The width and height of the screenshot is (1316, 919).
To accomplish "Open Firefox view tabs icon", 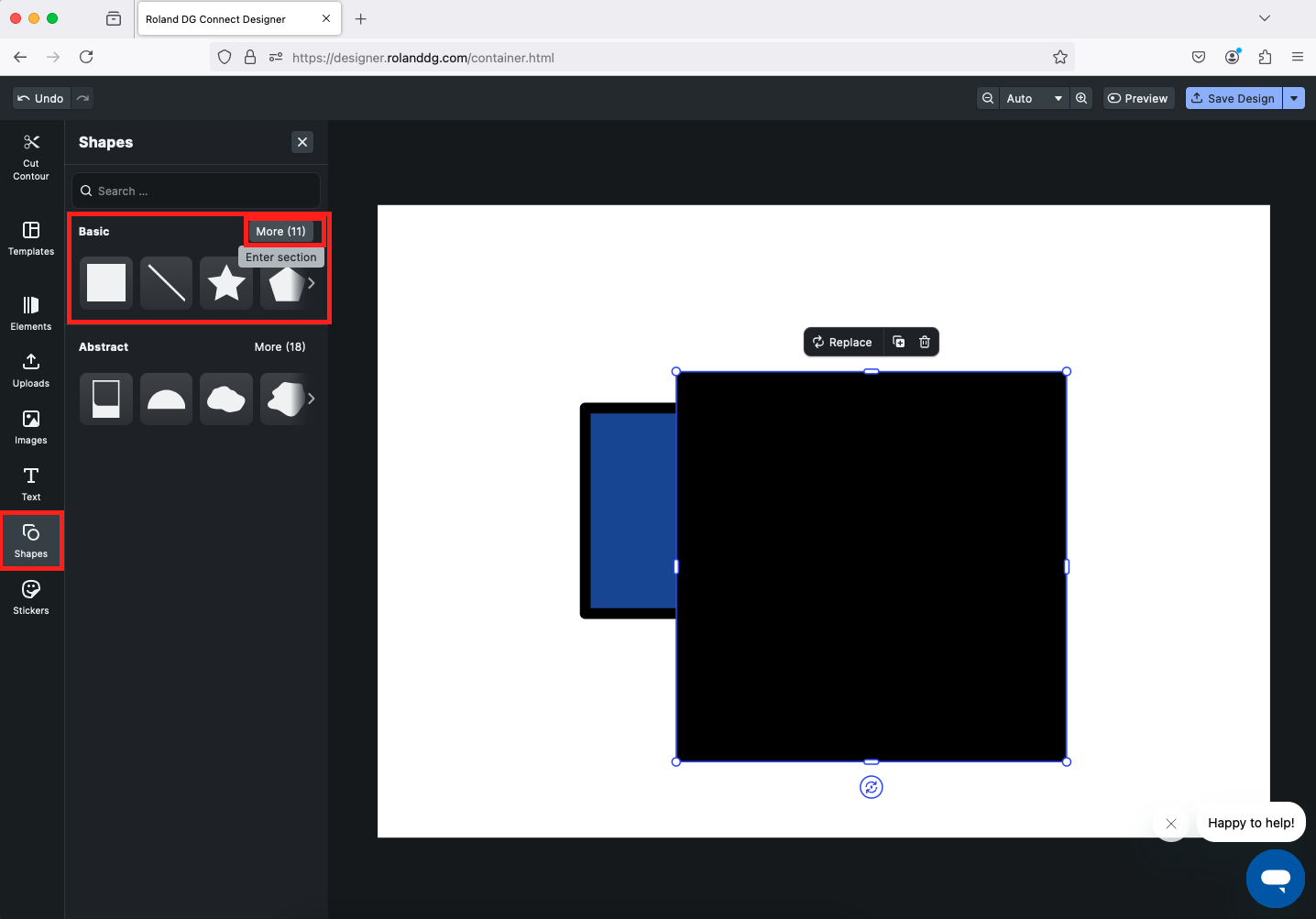I will pos(114,18).
